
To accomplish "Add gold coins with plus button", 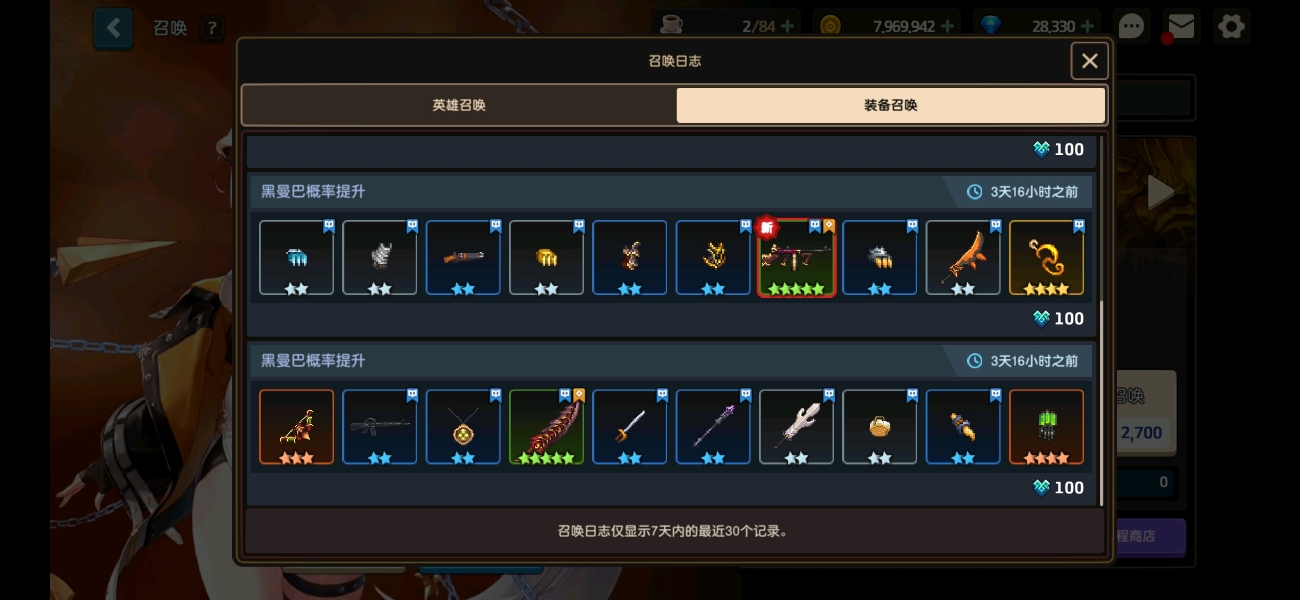I will pos(947,26).
